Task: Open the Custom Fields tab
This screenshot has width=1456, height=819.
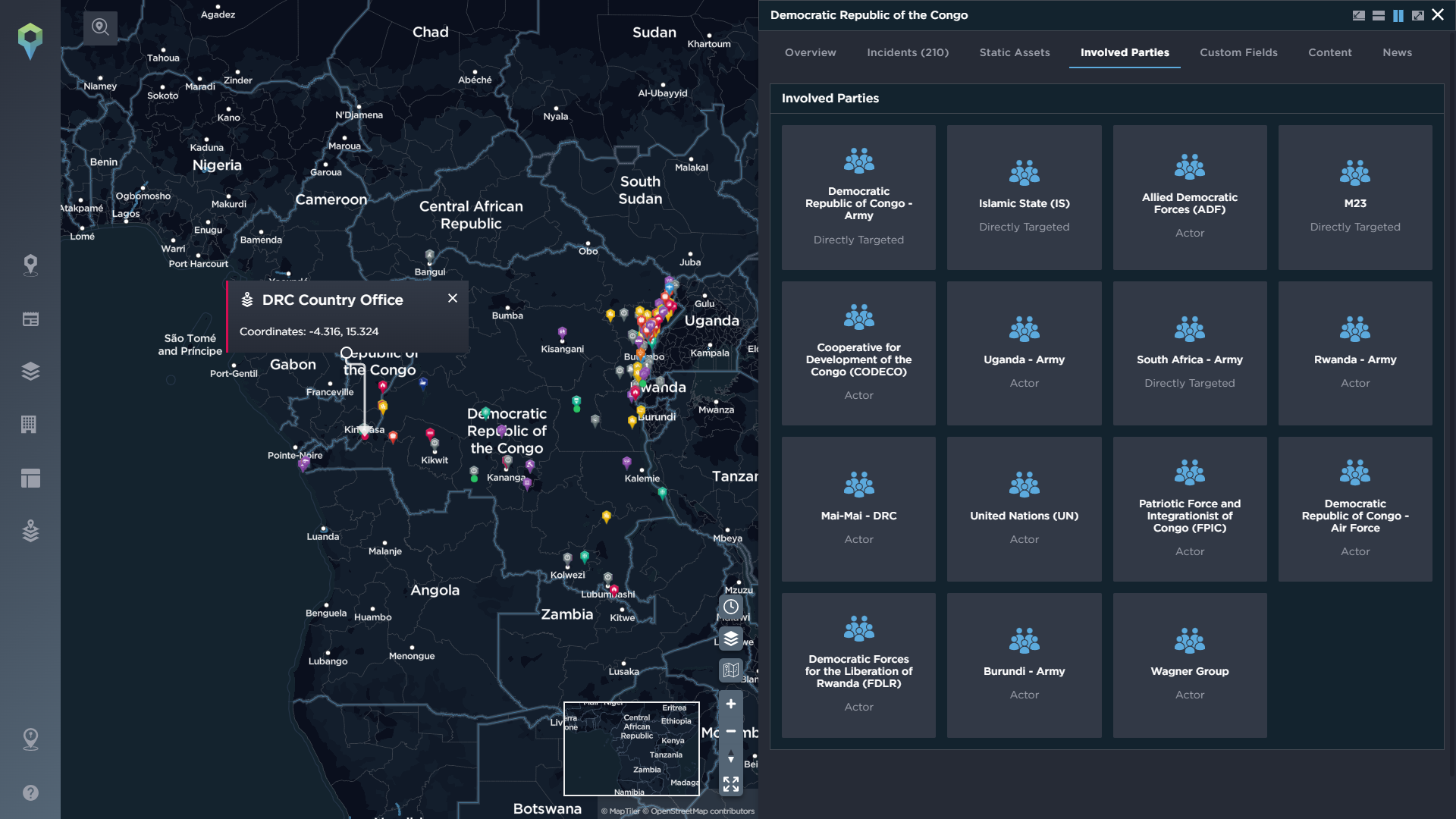Action: (x=1238, y=52)
